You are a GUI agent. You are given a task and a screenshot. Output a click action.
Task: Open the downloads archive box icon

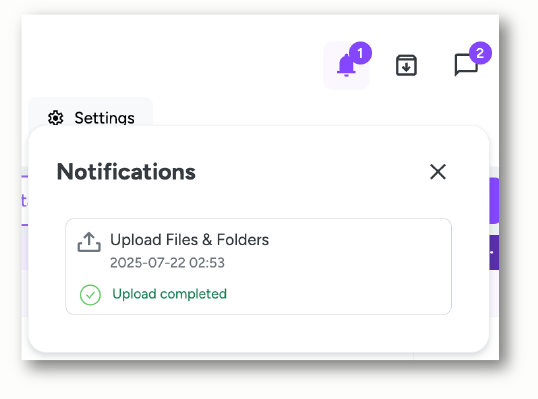click(406, 65)
